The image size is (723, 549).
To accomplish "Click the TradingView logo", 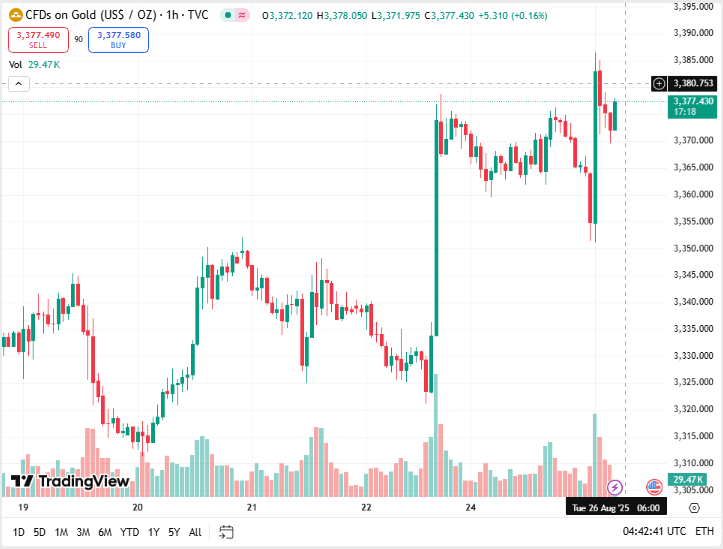I will [x=70, y=482].
